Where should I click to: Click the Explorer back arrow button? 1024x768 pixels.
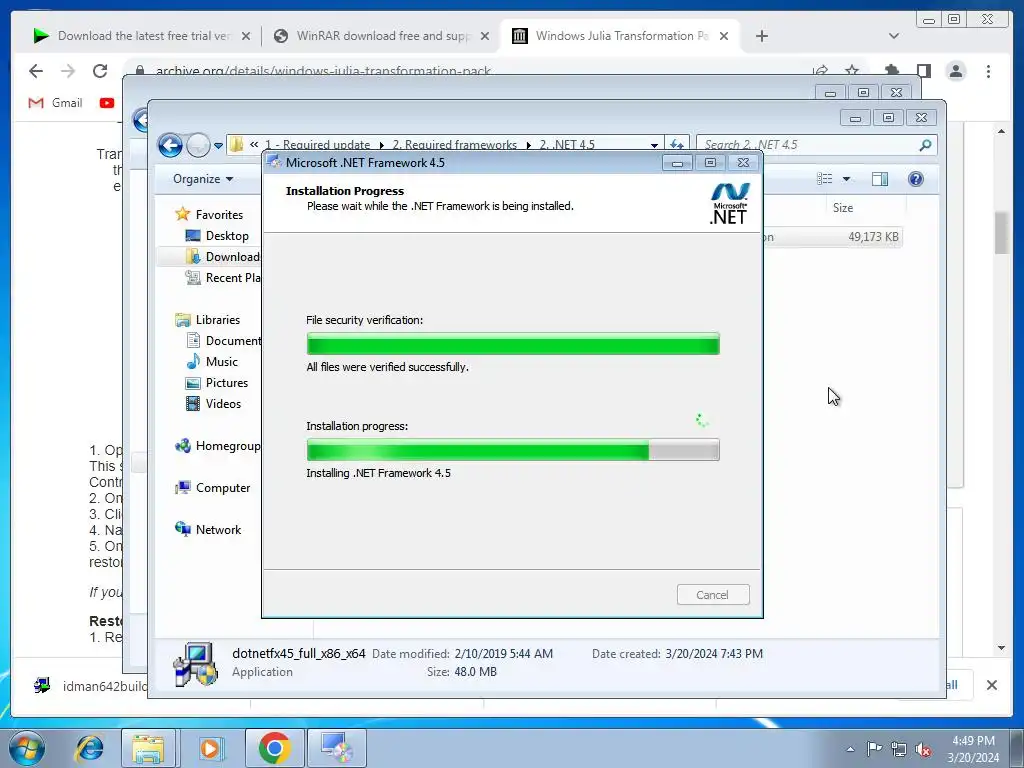170,145
